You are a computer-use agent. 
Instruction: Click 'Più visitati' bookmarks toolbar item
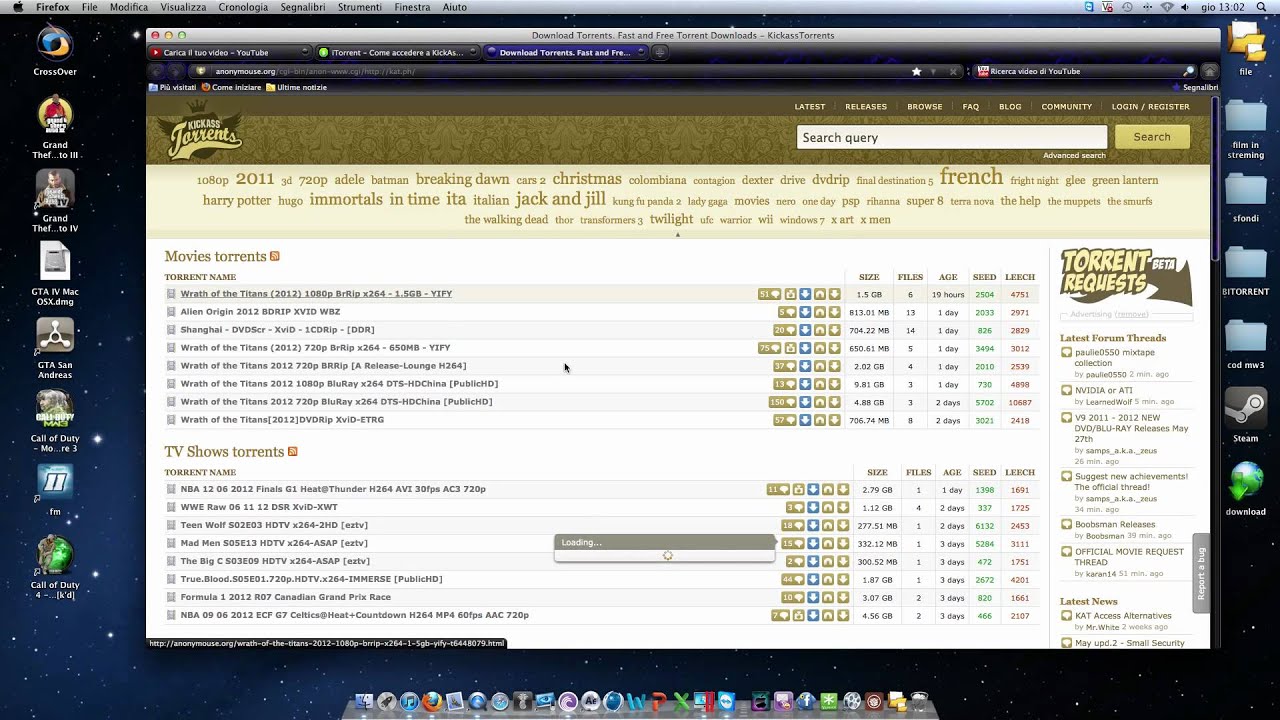[173, 87]
